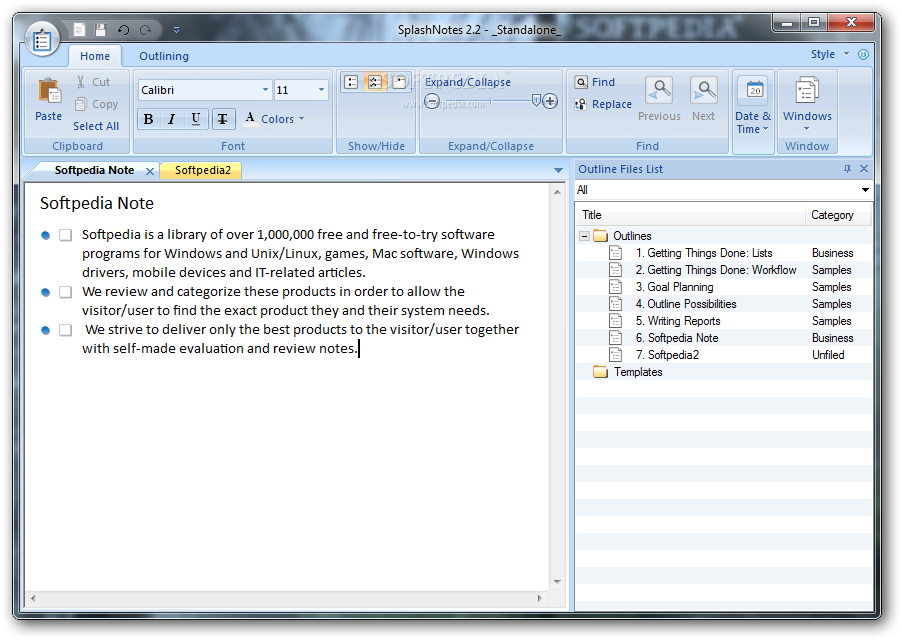Screen dimensions: 902x640
Task: Click the 'Softpedia Note' outline title text
Action: [x=97, y=203]
